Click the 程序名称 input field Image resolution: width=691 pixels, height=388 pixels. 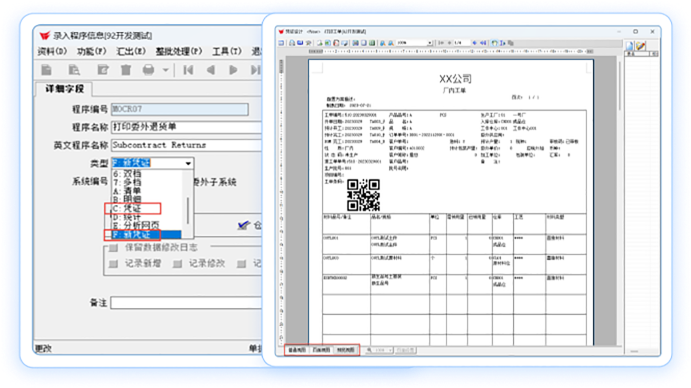pyautogui.click(x=186, y=127)
